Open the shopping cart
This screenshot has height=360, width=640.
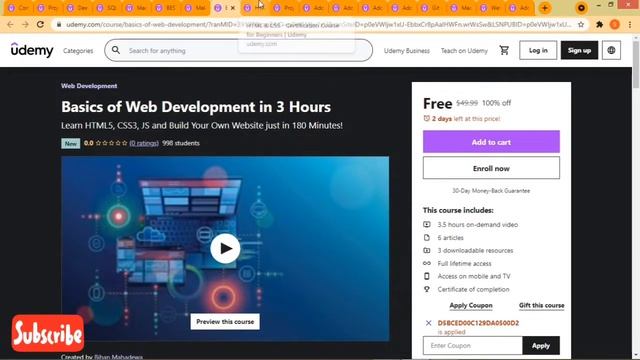point(504,50)
